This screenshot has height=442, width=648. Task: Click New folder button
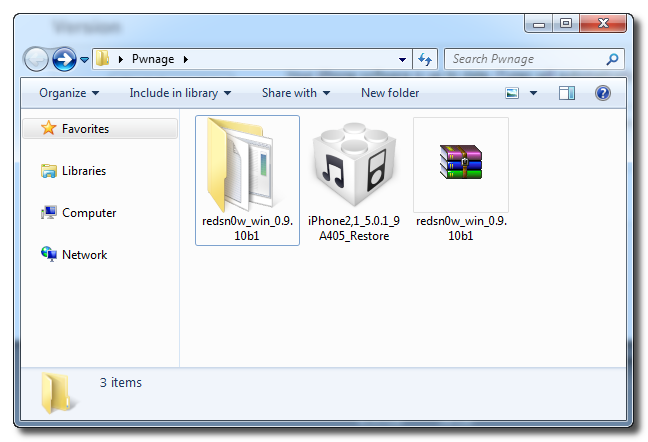pyautogui.click(x=390, y=93)
